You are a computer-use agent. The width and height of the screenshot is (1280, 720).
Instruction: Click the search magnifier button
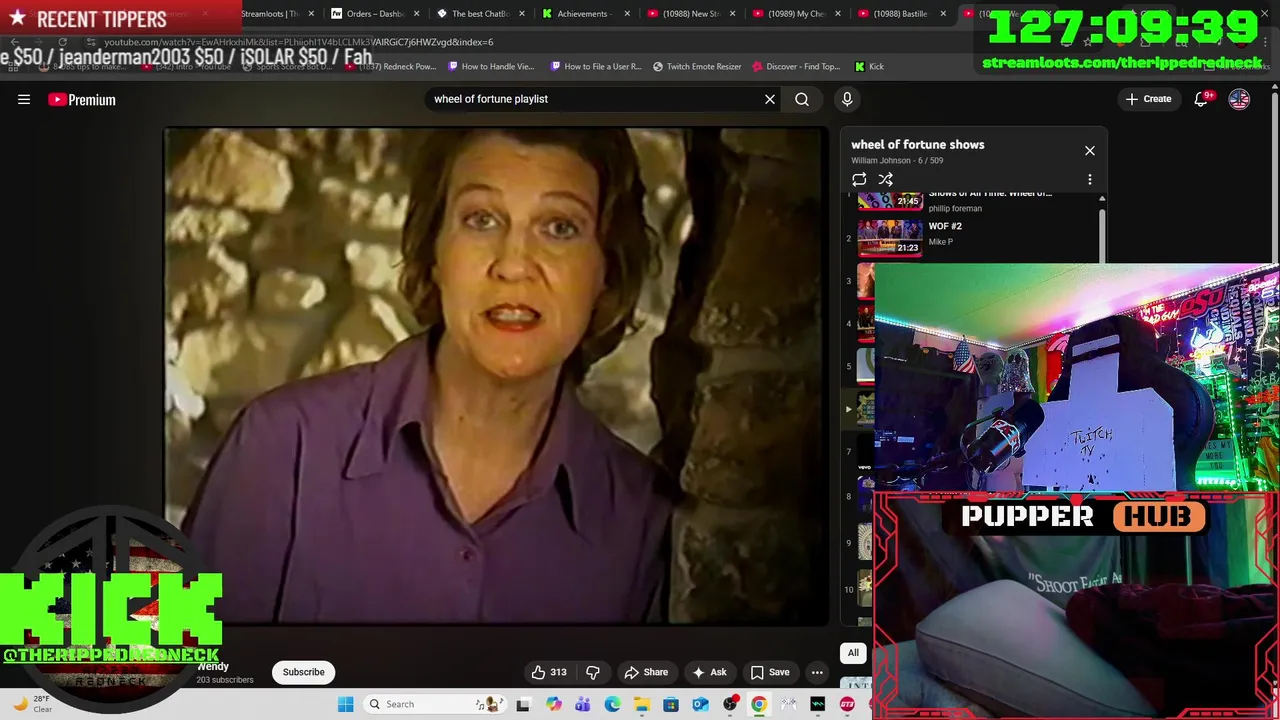tap(802, 99)
